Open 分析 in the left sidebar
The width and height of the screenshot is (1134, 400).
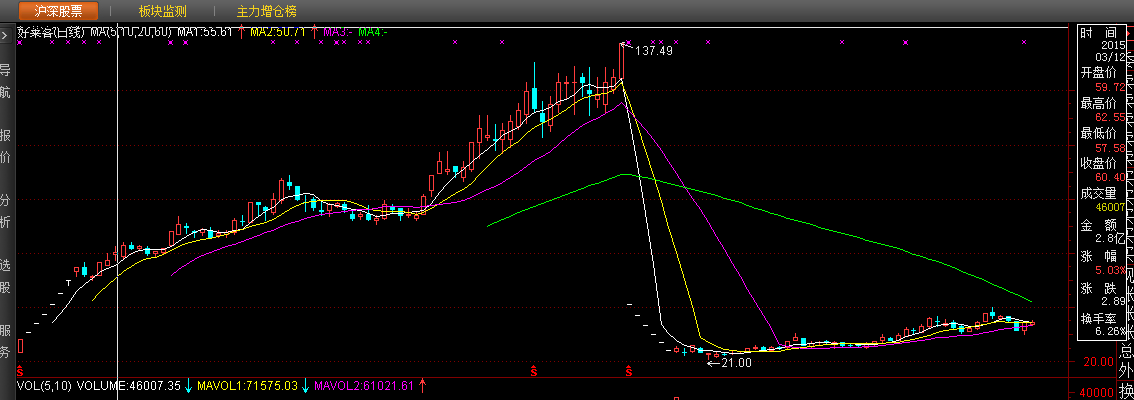6,211
